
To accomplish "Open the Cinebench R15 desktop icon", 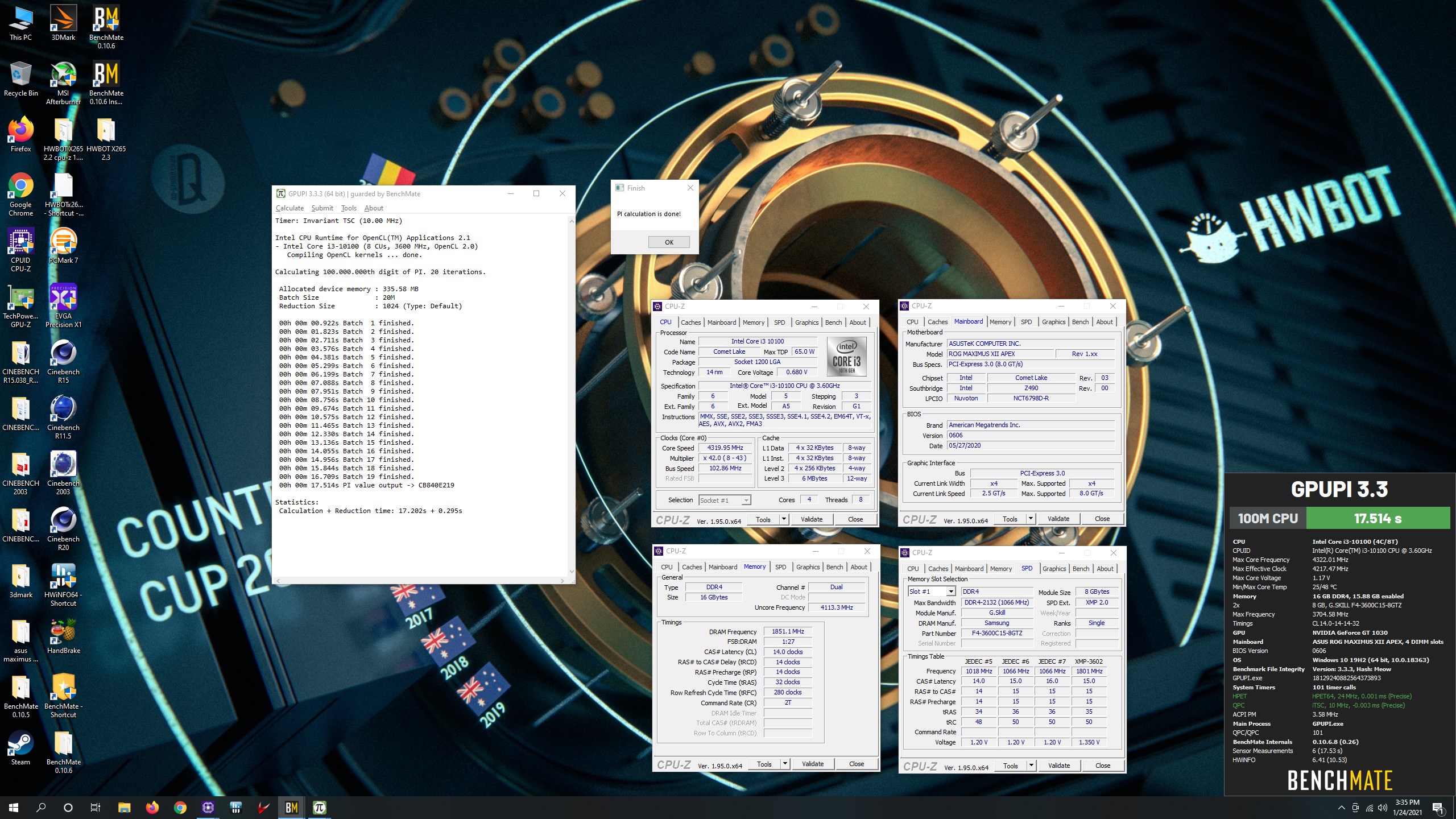I will pyautogui.click(x=63, y=362).
